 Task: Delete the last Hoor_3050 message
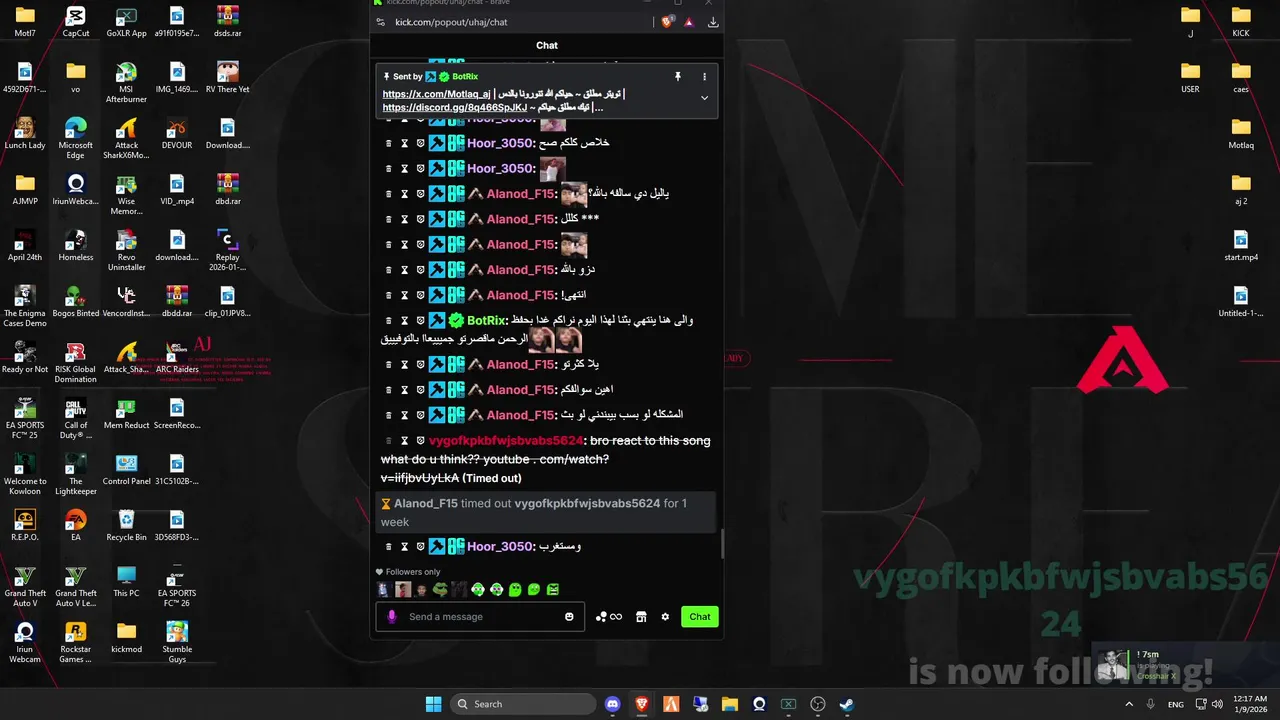click(389, 547)
